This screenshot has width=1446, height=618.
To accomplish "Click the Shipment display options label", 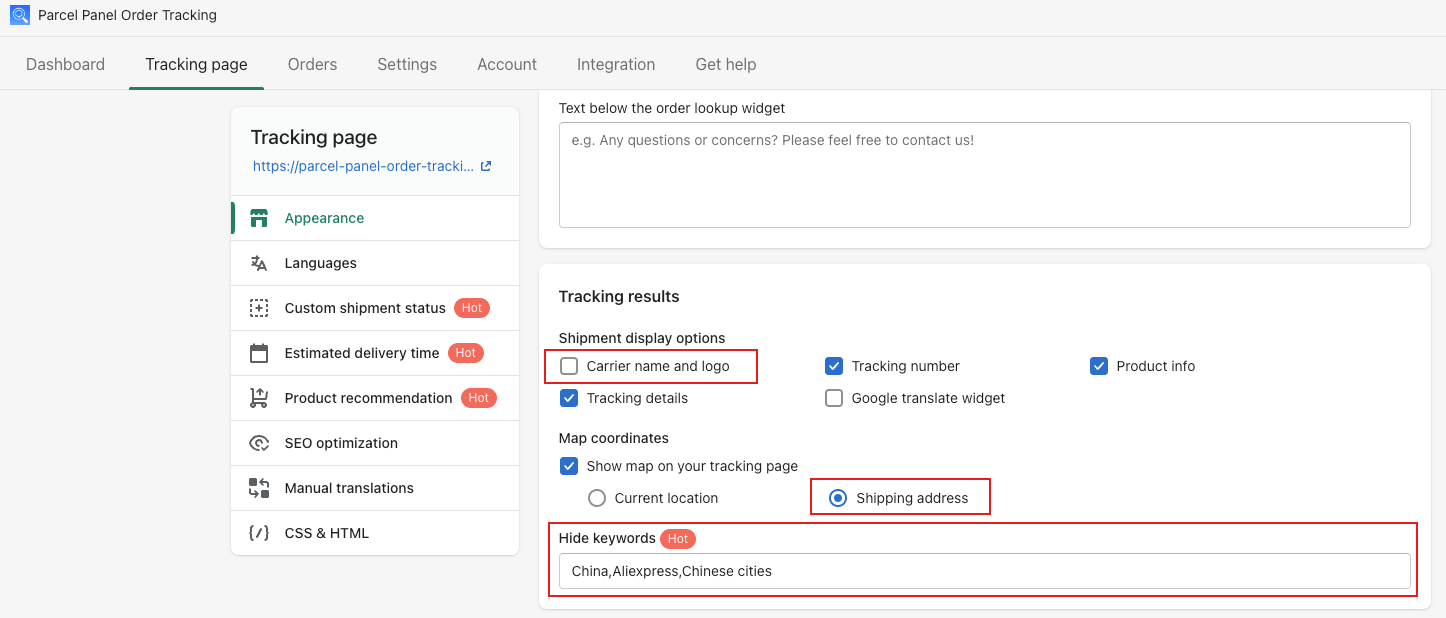I will (642, 338).
